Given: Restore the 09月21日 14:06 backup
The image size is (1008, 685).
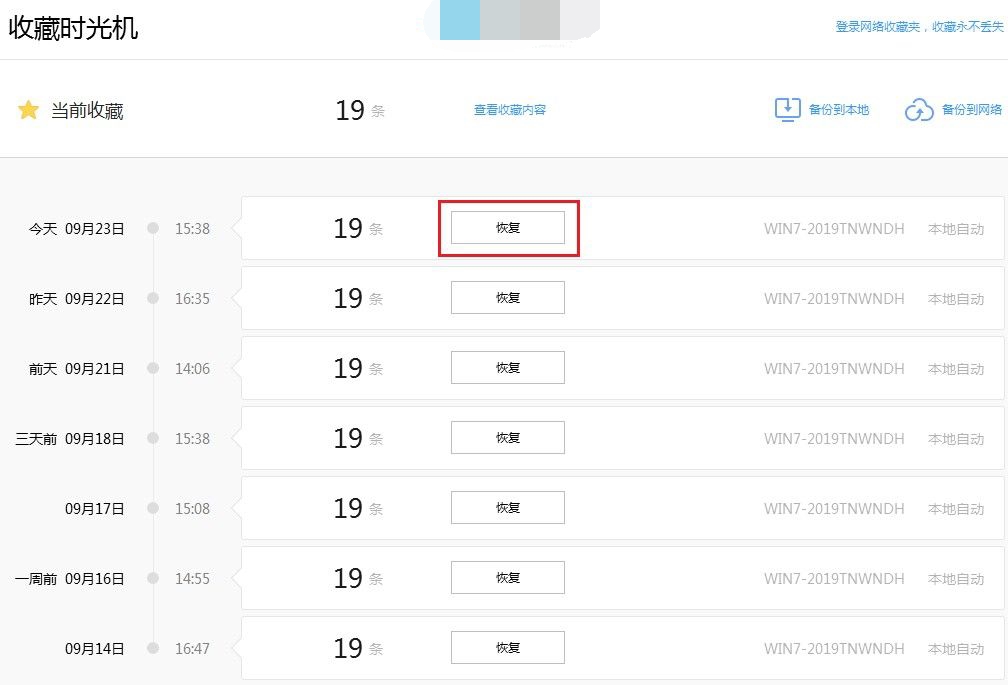Looking at the screenshot, I should click(508, 368).
